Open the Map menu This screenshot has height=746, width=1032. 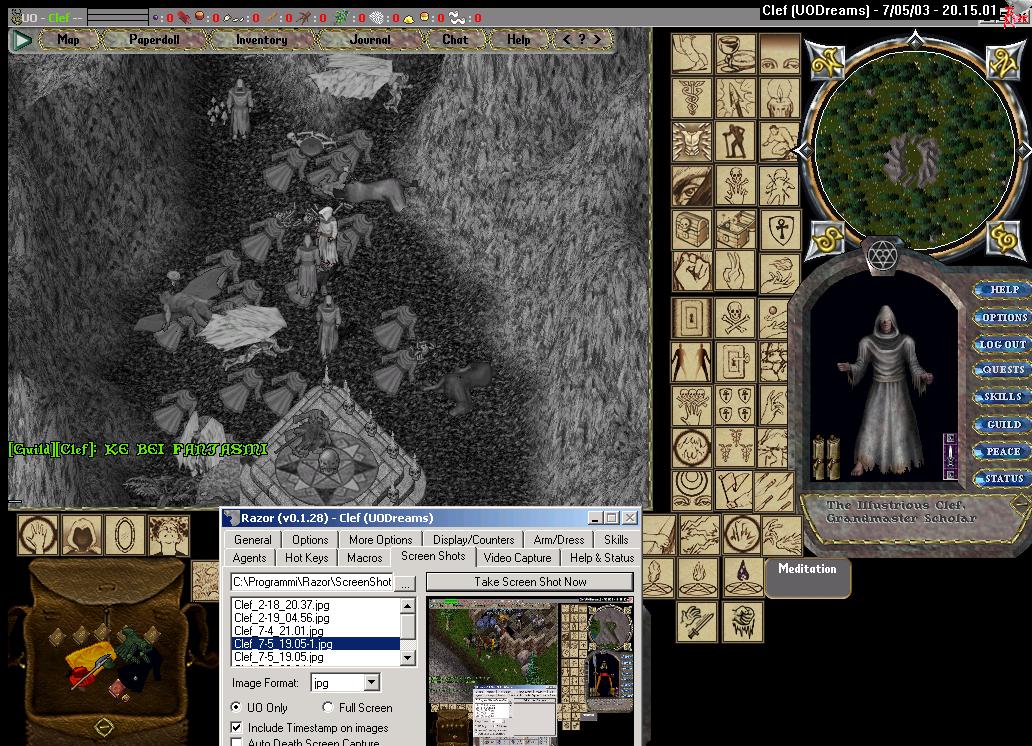(x=68, y=40)
